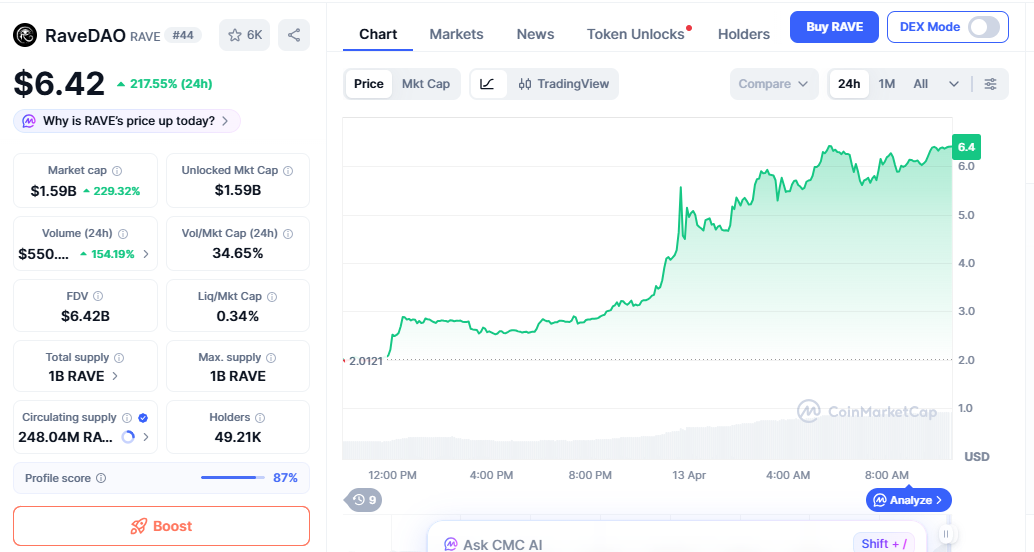Click Circulating supply info icon

pos(127,417)
